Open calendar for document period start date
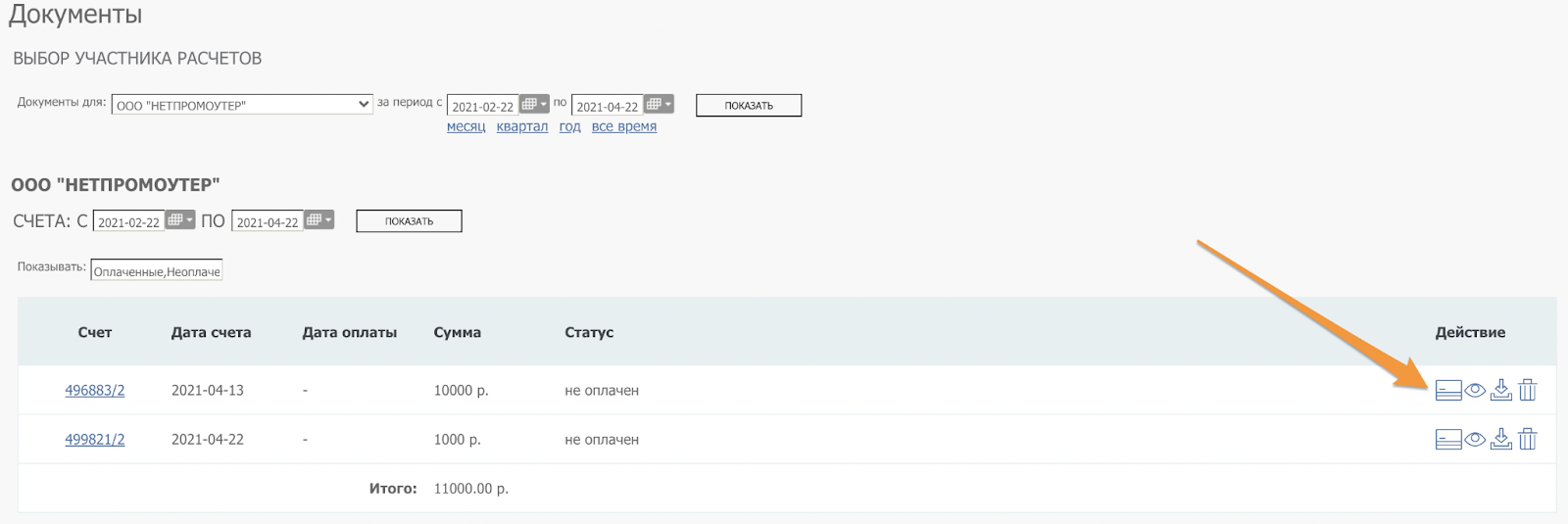The image size is (1568, 524). click(533, 104)
